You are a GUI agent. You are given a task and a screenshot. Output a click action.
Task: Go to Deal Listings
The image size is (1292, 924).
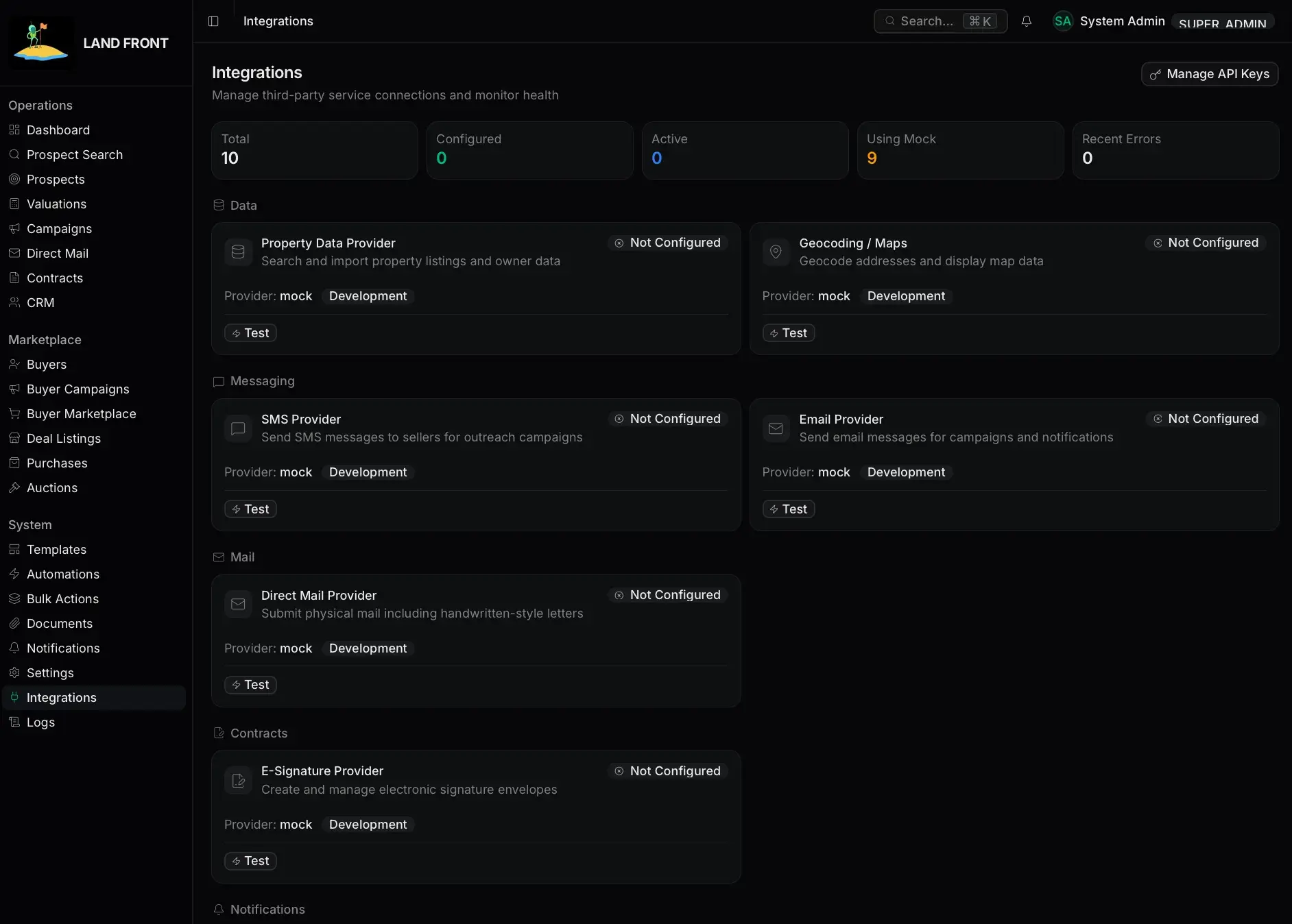click(94, 439)
